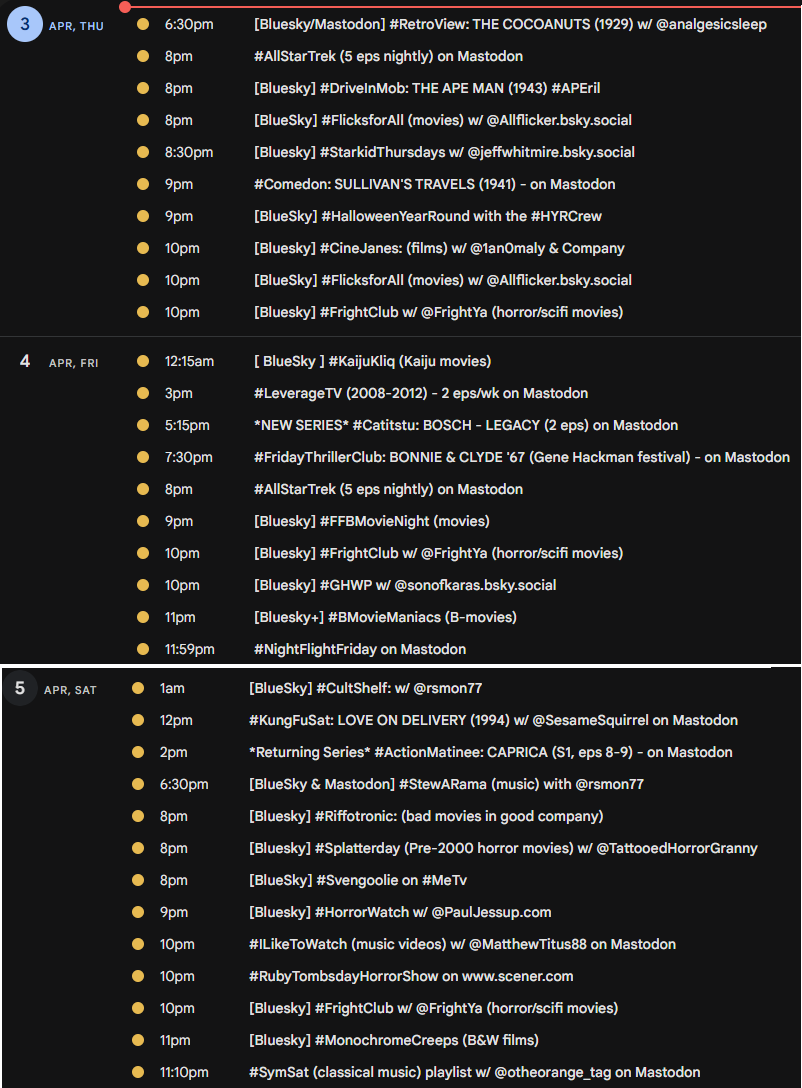Open the #KaijuKliq Kaiju movies event

click(x=373, y=361)
